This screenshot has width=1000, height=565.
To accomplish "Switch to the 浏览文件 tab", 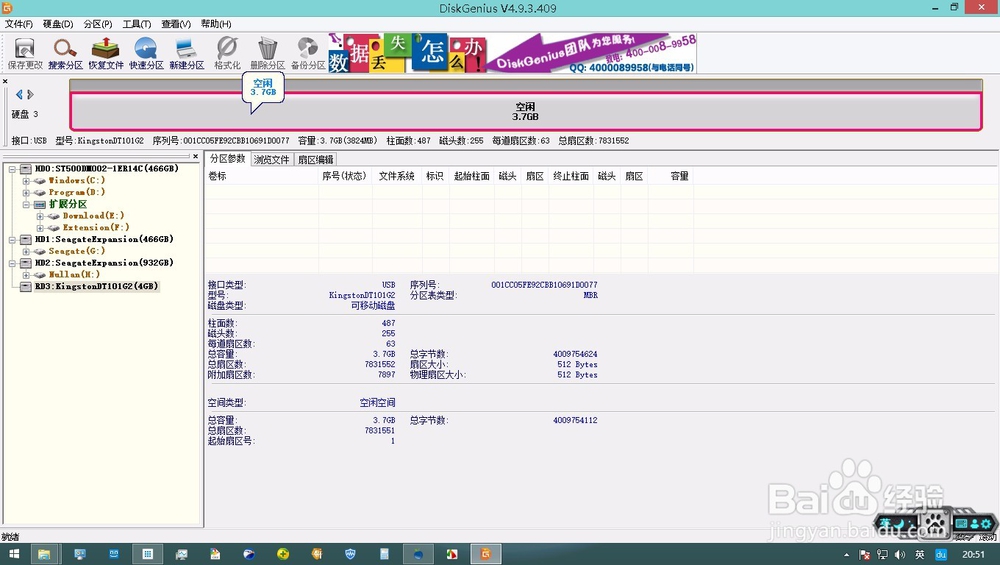I will point(272,159).
